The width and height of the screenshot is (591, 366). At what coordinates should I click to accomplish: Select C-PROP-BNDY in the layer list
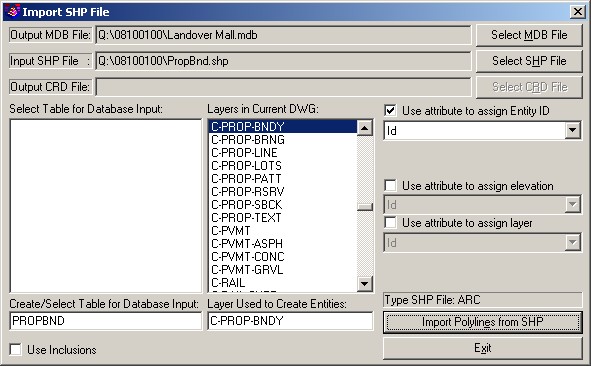tap(283, 127)
